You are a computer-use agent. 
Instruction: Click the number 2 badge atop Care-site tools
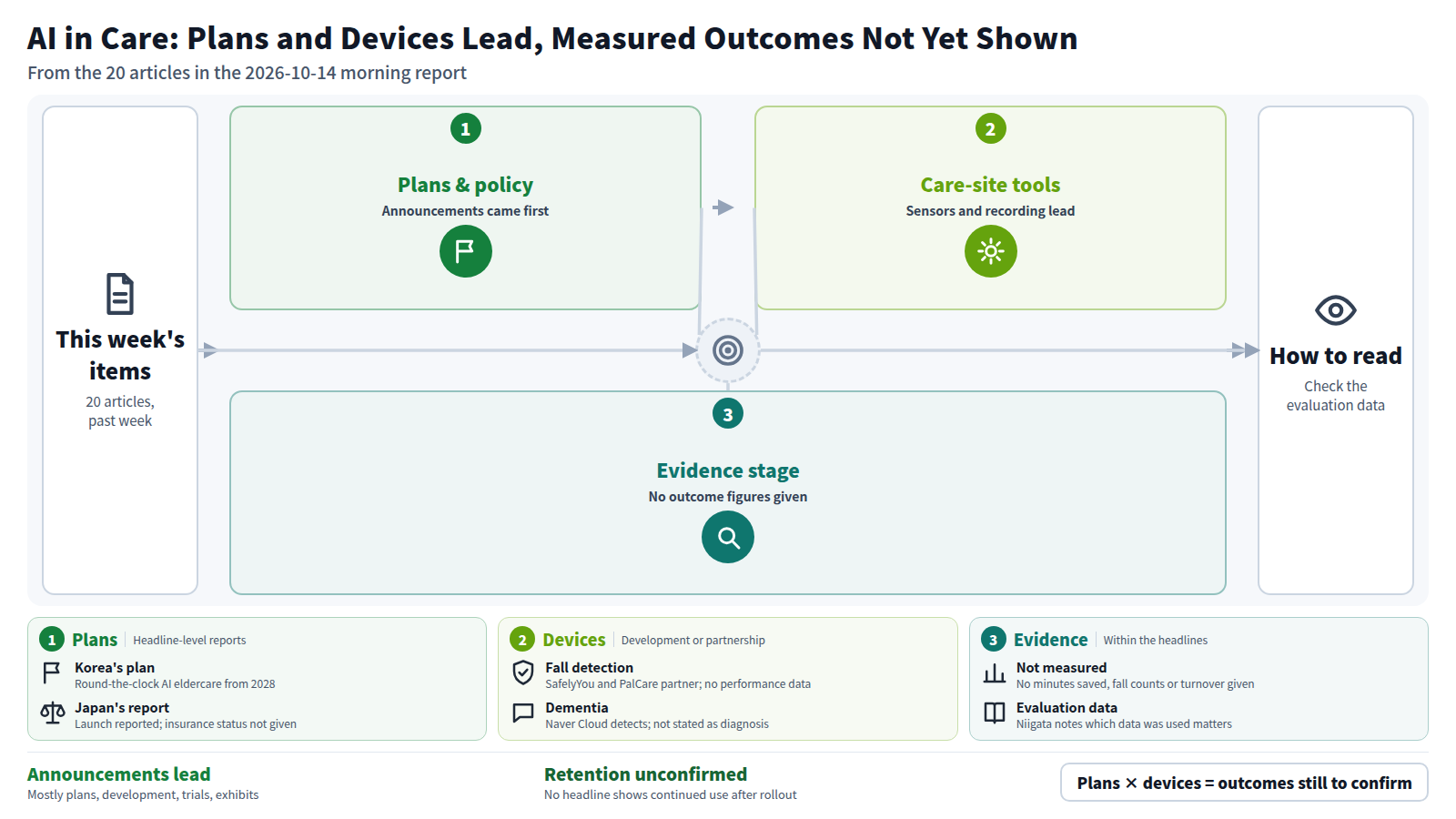click(991, 128)
